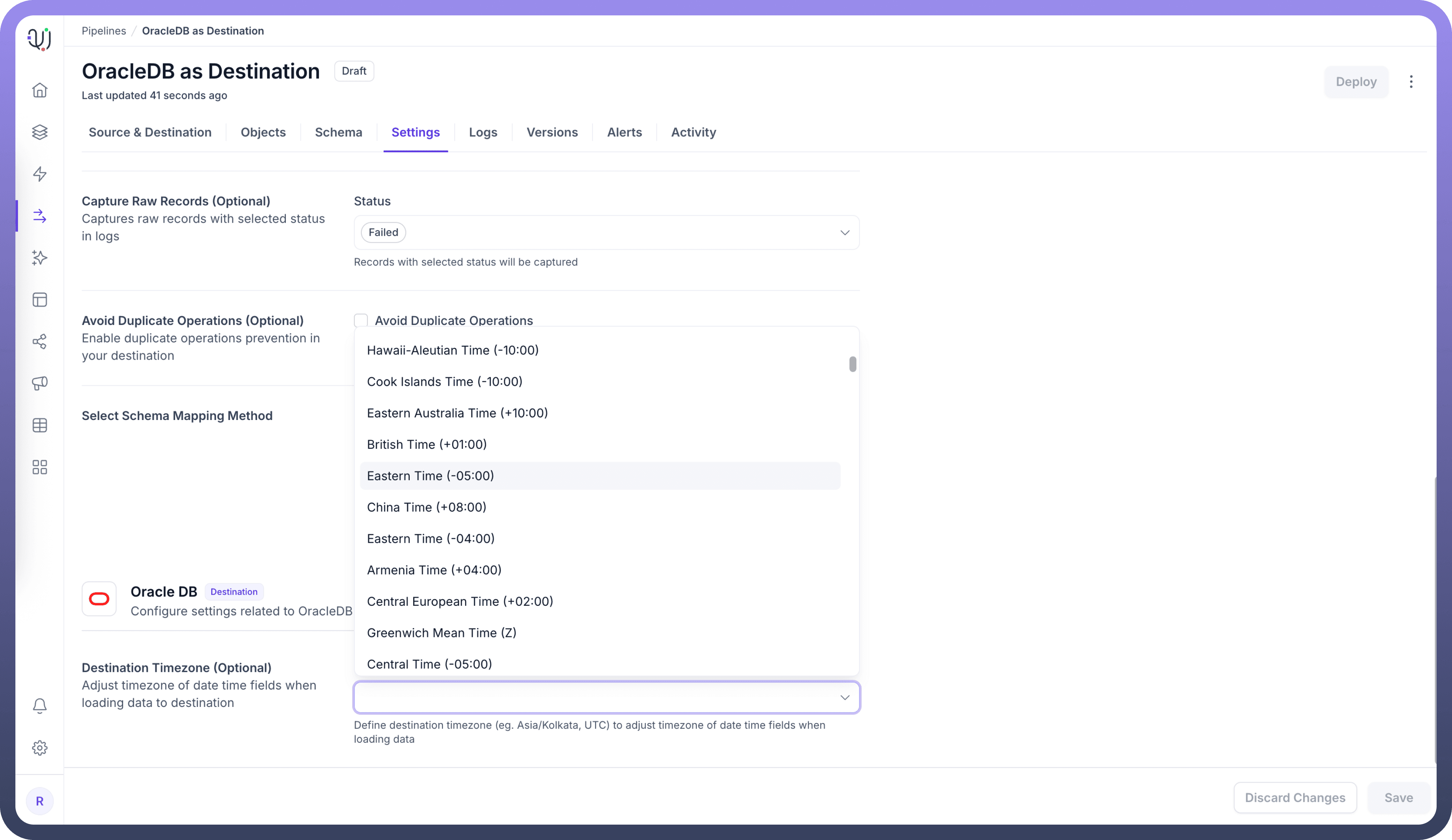Screen dimensions: 1452x840
Task: Expand the Status dropdown chevron
Action: [x=845, y=233]
